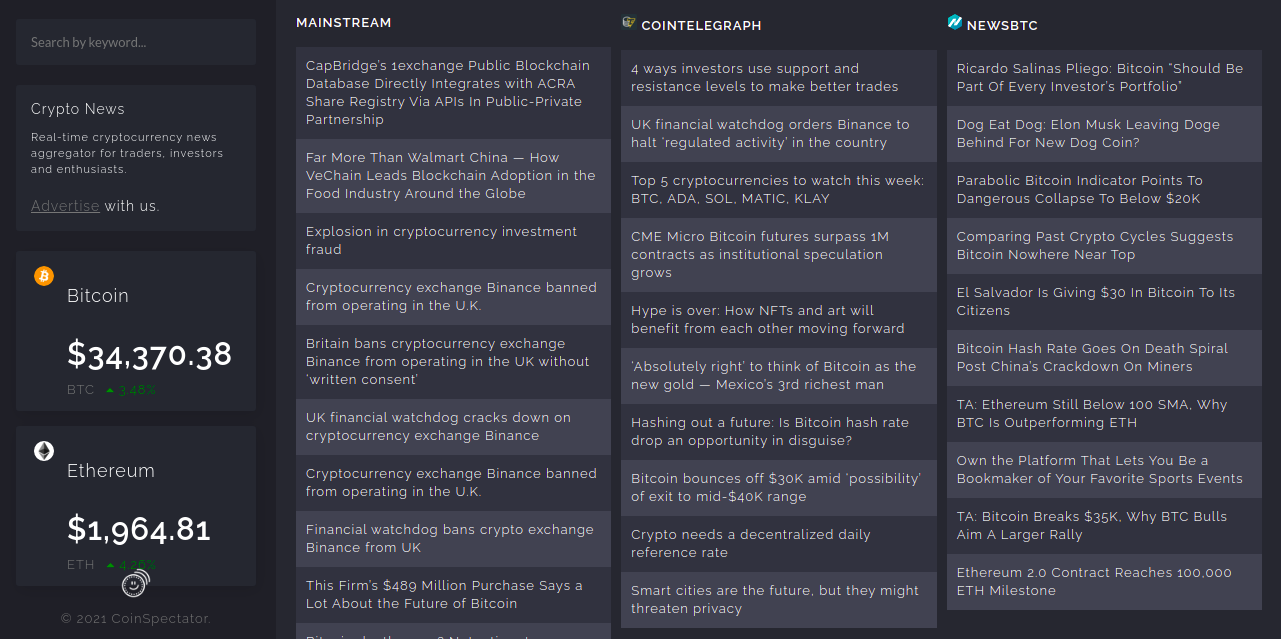Open 'Top 5 cryptocurrencies to watch this week'

click(x=779, y=190)
